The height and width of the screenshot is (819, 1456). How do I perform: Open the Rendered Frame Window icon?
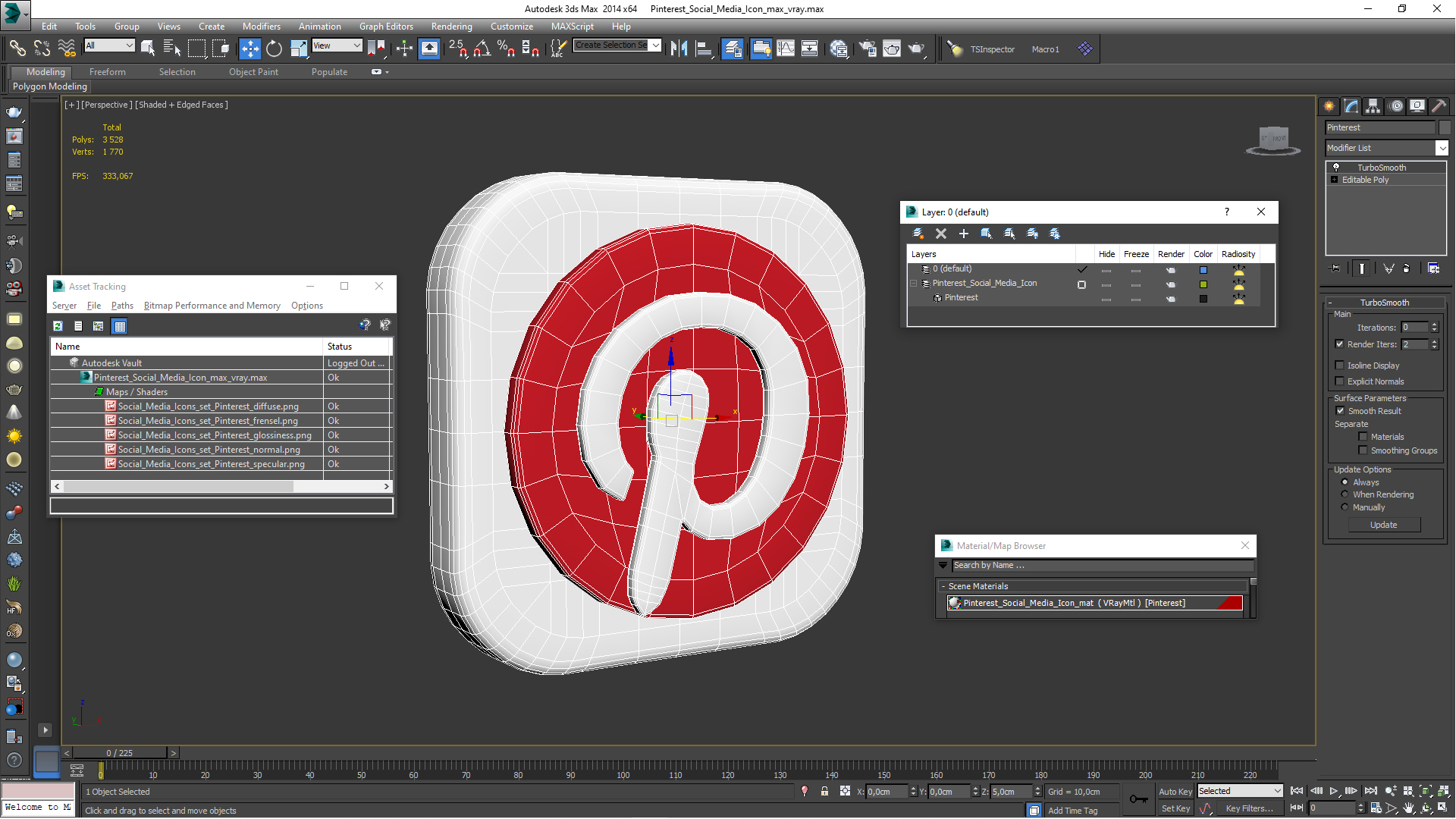tap(892, 49)
